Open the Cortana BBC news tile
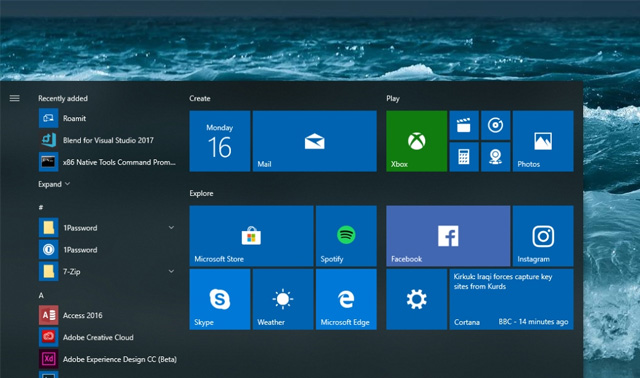Viewport: 640px width, 378px height. (511, 299)
